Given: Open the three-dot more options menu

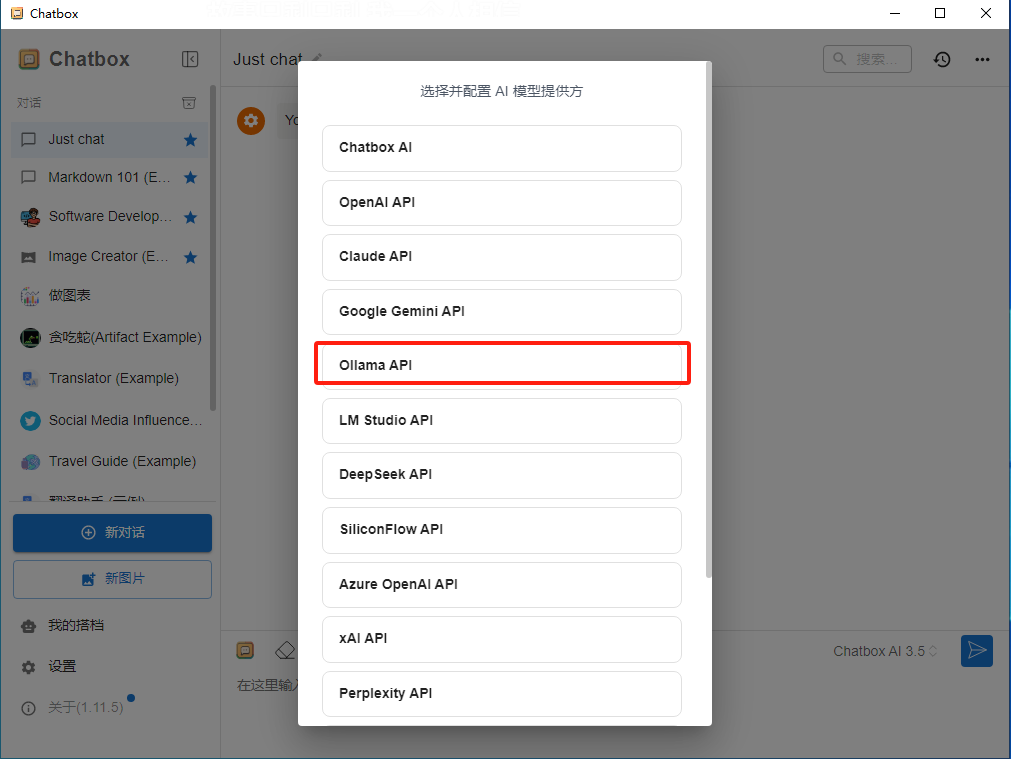Looking at the screenshot, I should 982,59.
